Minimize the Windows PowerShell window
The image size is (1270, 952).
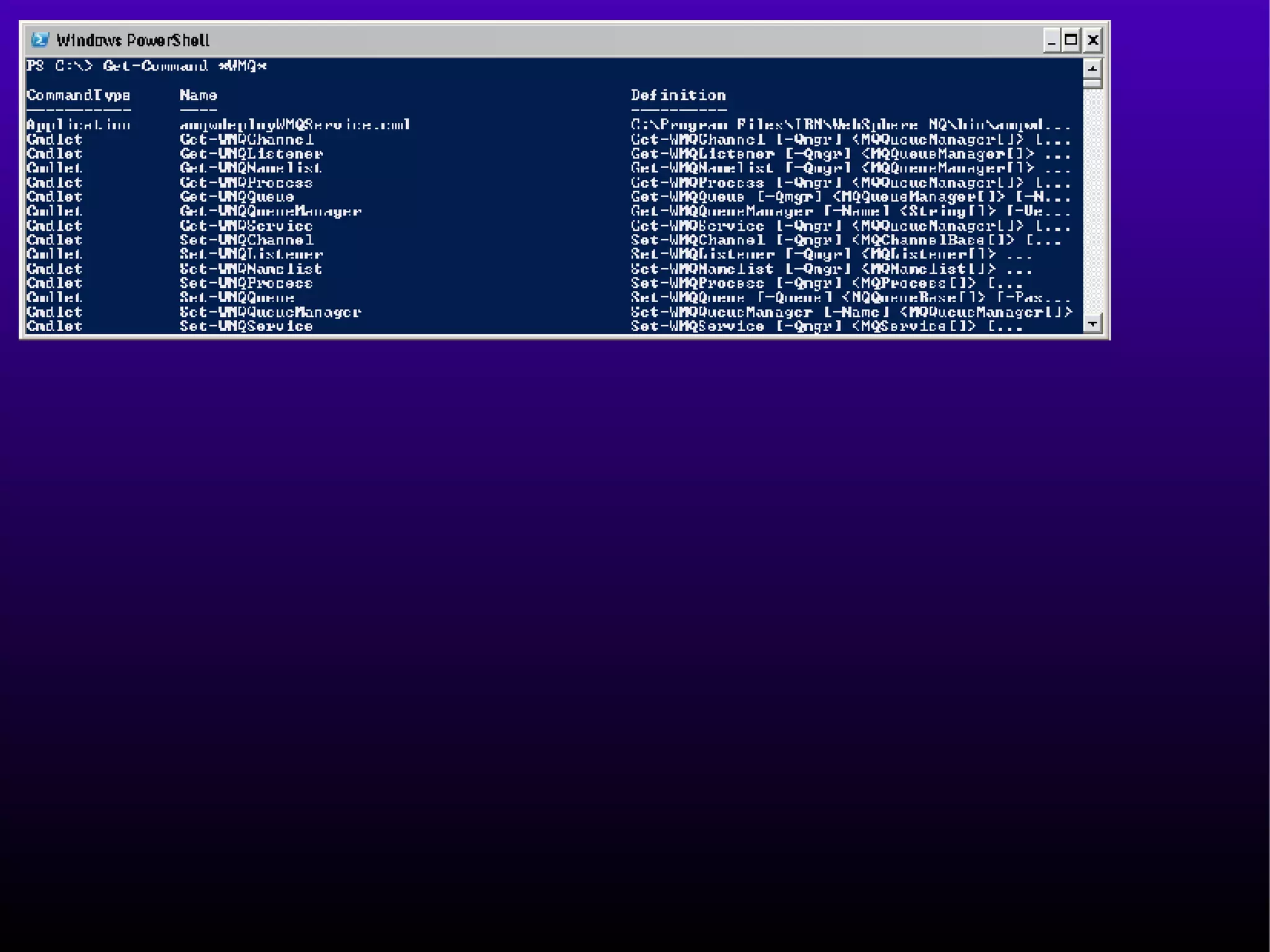pyautogui.click(x=1051, y=41)
